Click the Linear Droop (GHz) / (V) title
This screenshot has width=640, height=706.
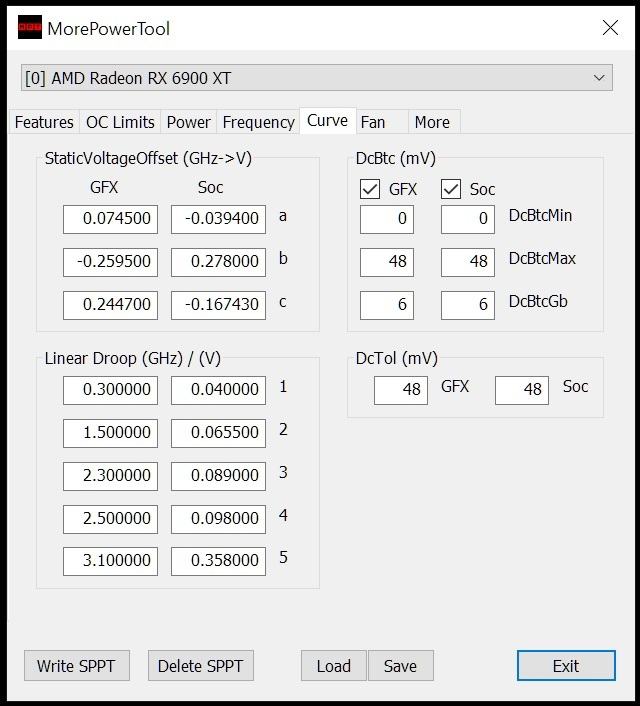pos(133,359)
